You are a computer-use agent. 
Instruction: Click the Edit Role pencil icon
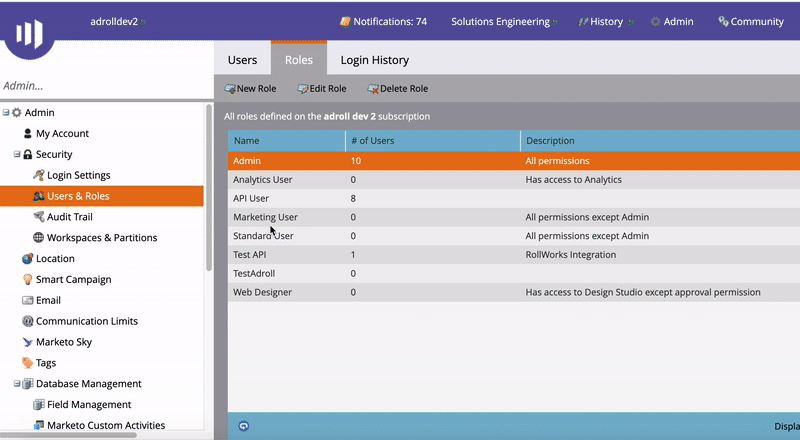point(303,89)
